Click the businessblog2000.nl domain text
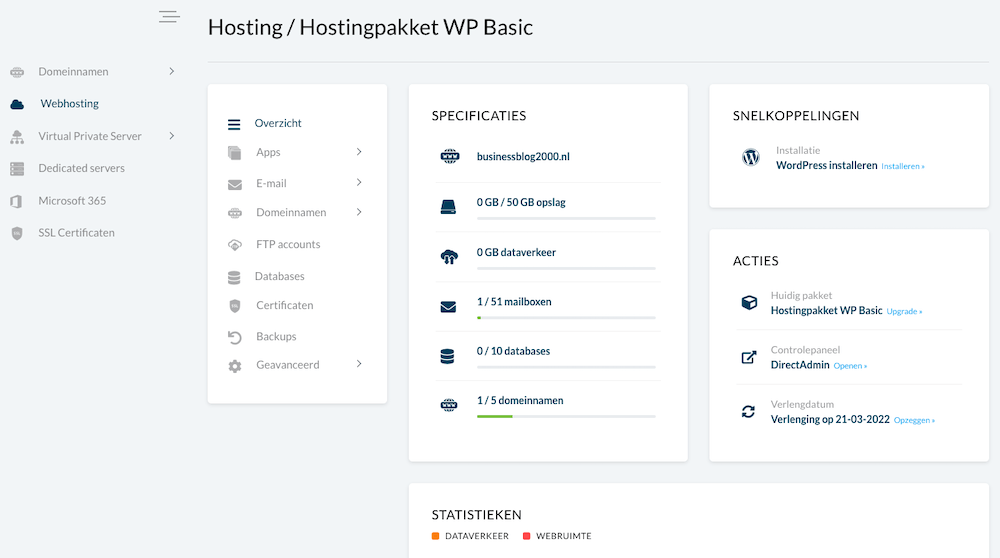1000x558 pixels. tap(523, 156)
